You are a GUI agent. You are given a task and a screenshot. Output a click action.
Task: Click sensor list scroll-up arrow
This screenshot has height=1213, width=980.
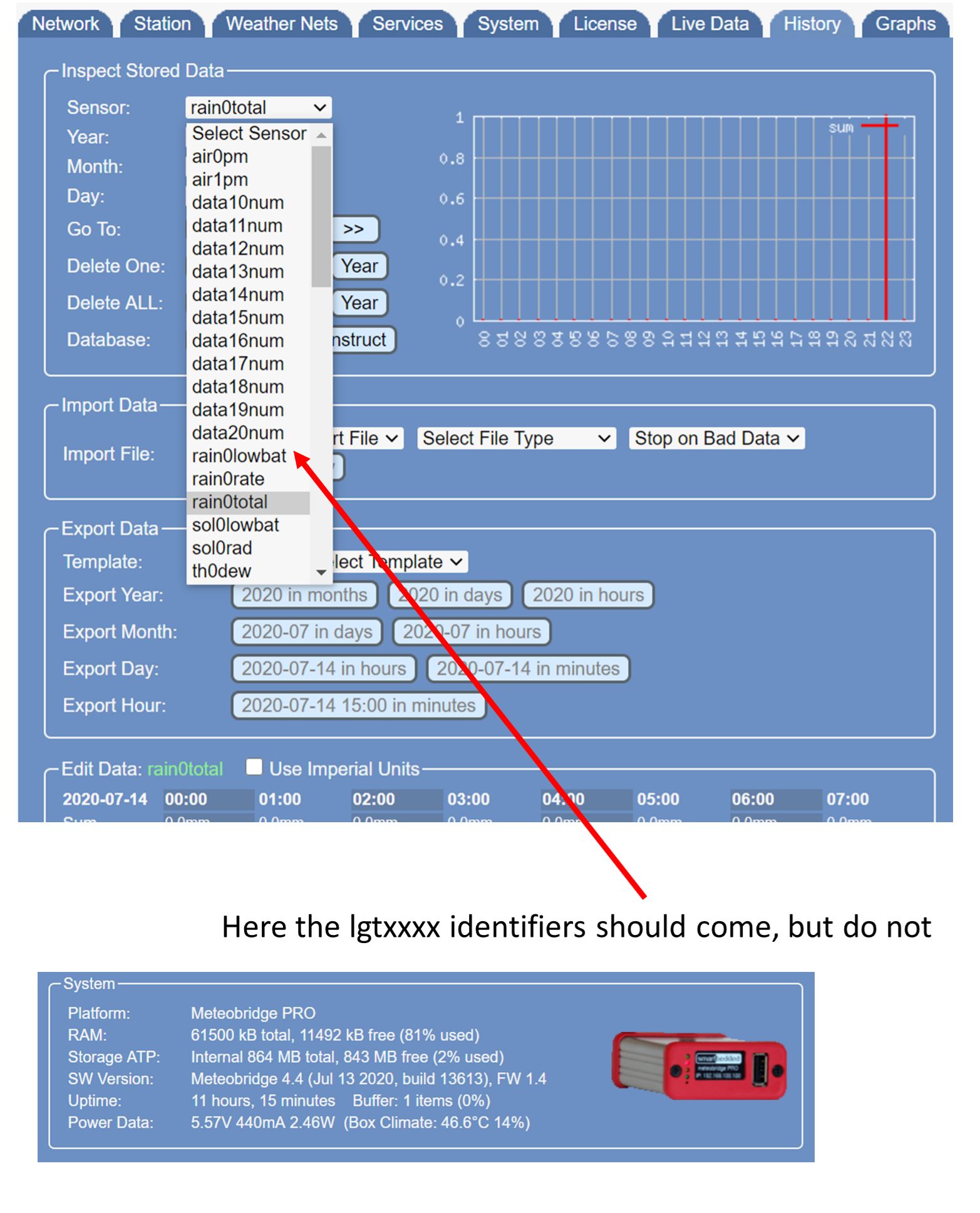(x=321, y=135)
